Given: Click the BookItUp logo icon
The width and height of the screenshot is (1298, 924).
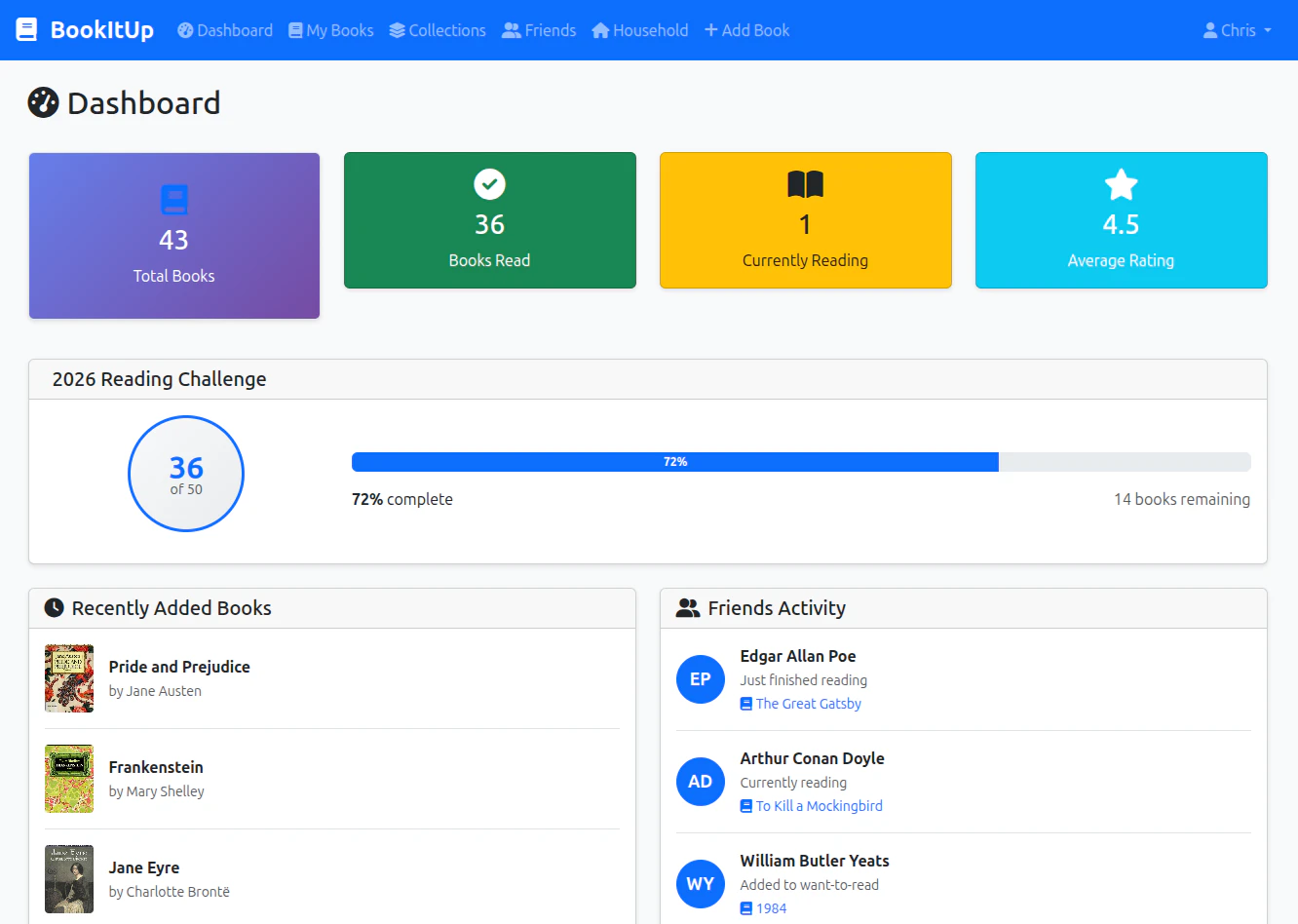Looking at the screenshot, I should (27, 30).
